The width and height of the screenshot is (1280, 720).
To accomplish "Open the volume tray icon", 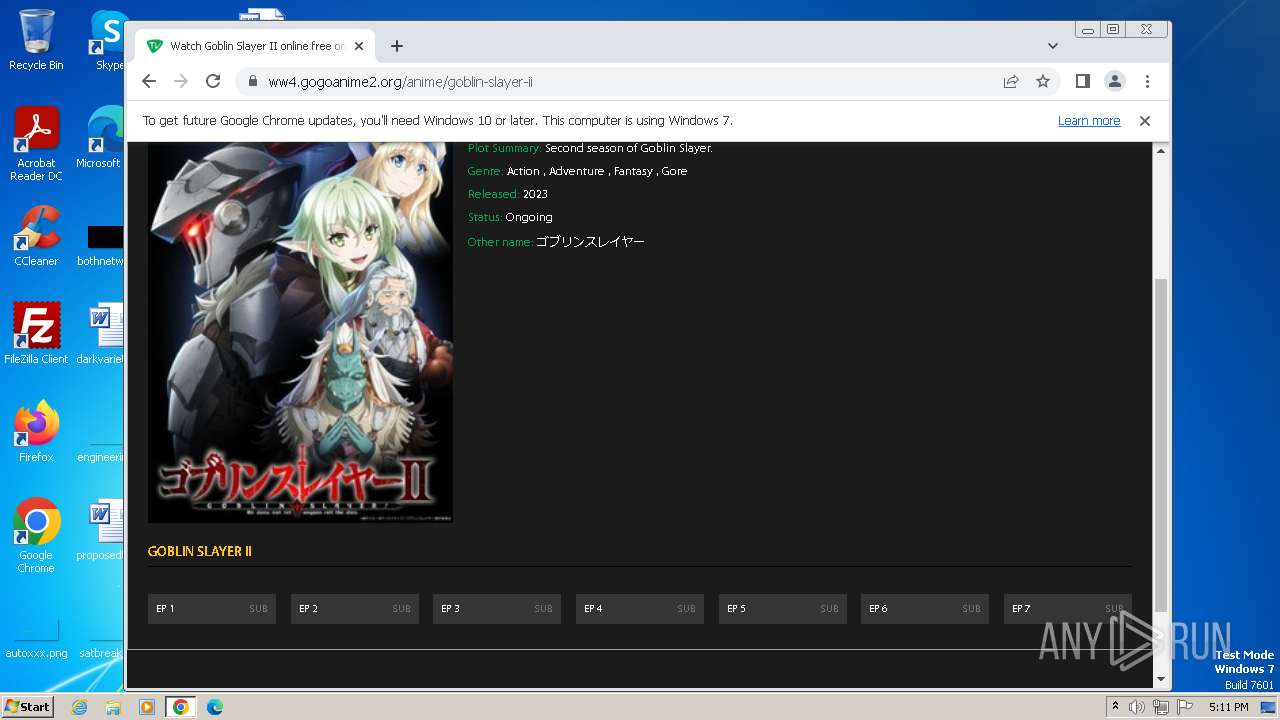I will pos(1137,707).
